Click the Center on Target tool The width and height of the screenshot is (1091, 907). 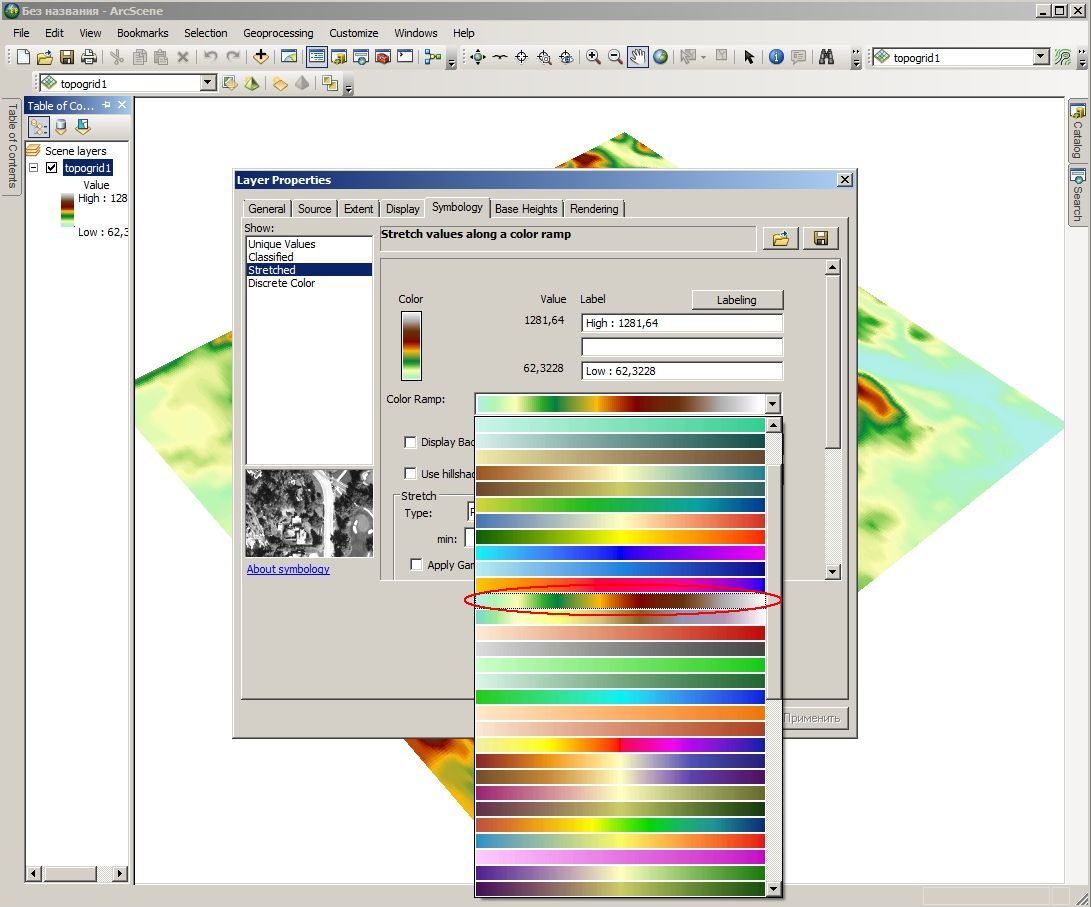pos(522,57)
